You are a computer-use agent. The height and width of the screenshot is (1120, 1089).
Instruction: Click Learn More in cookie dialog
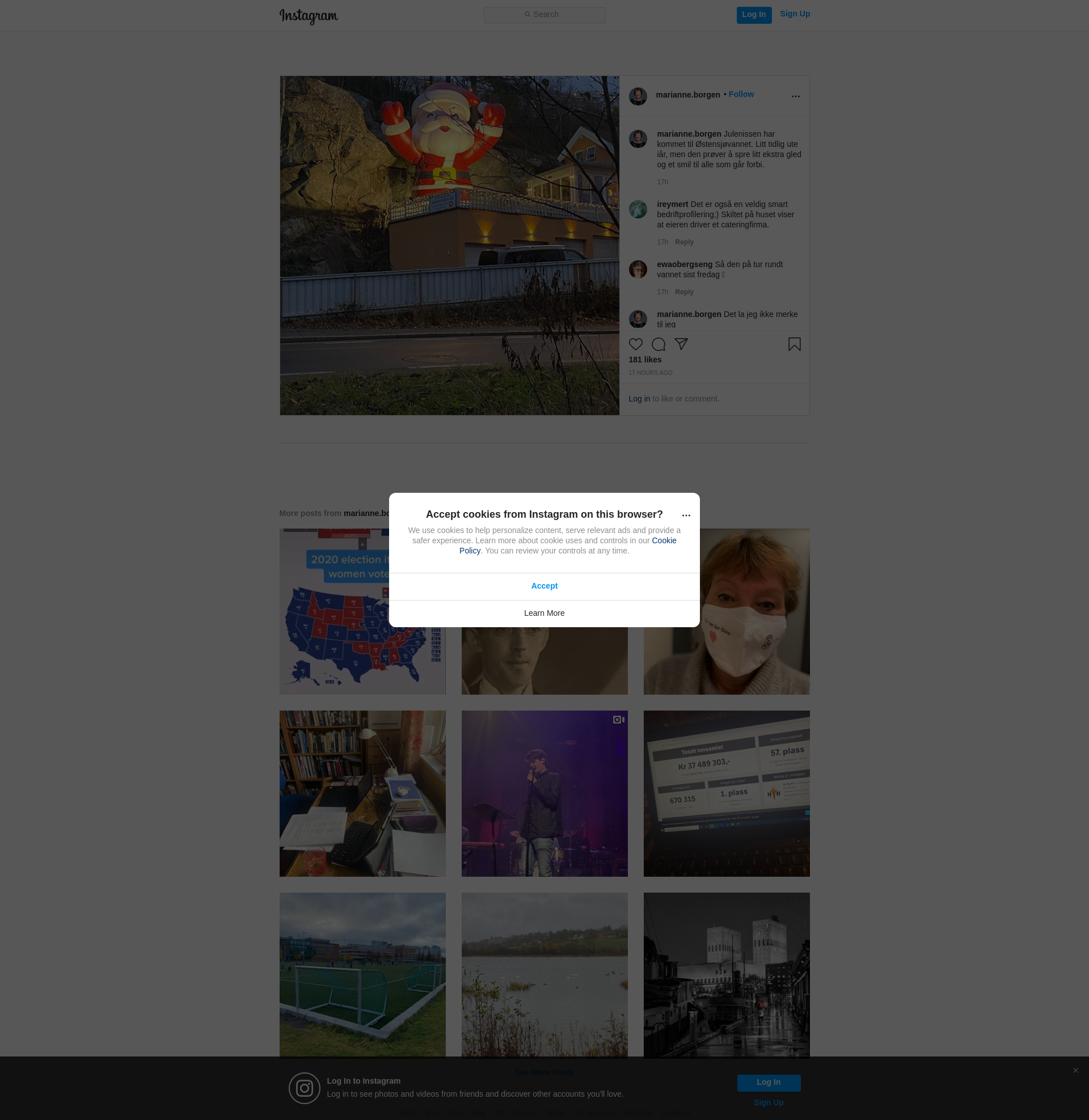(544, 614)
